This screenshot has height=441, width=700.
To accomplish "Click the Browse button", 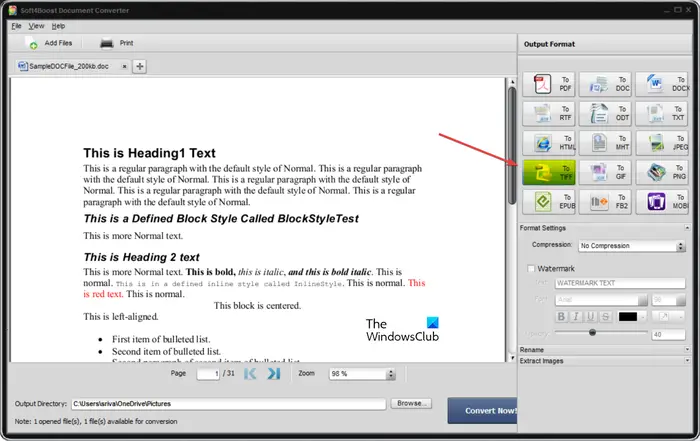I will [x=411, y=403].
